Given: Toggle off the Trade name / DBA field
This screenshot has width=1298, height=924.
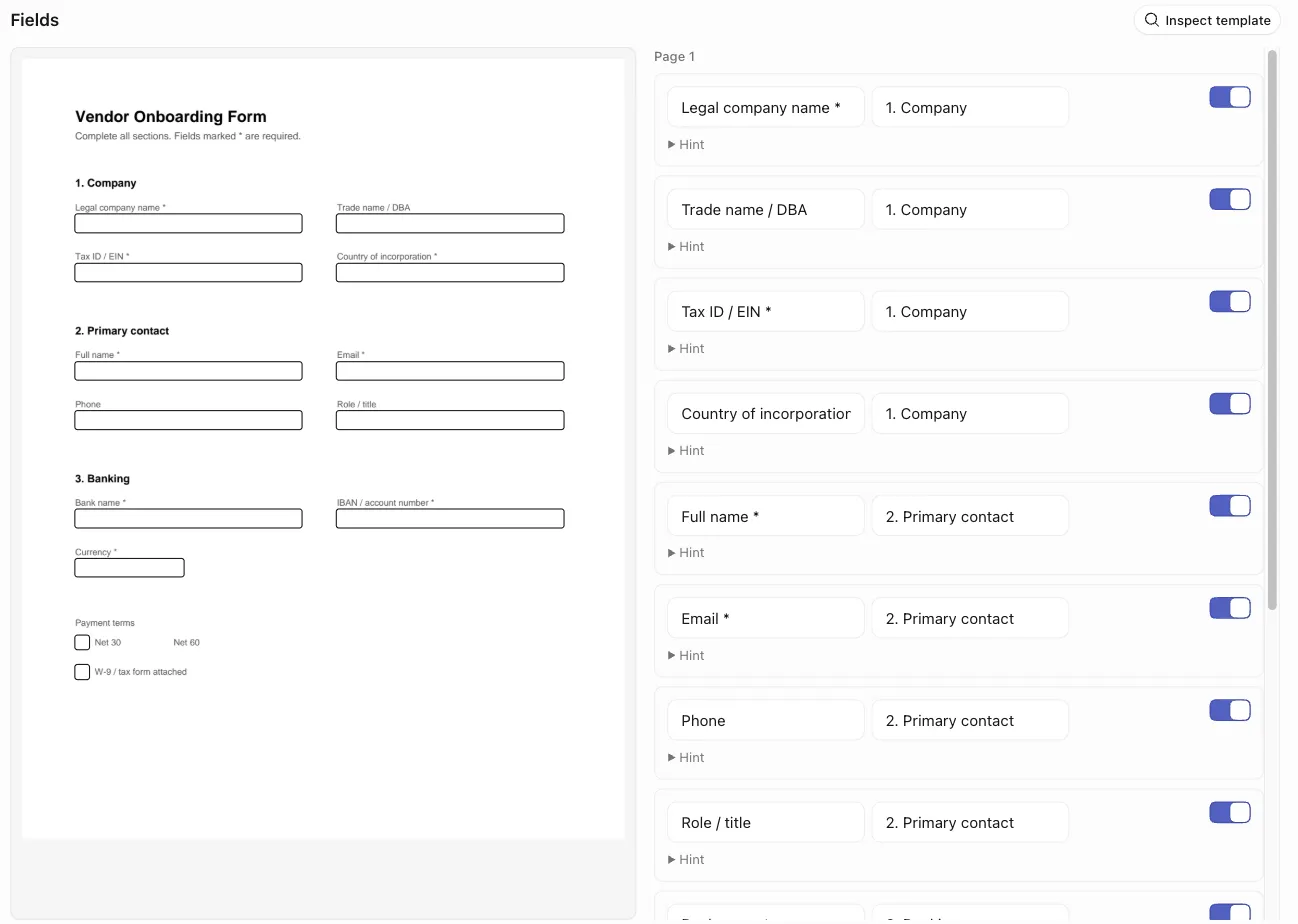Looking at the screenshot, I should pos(1230,199).
